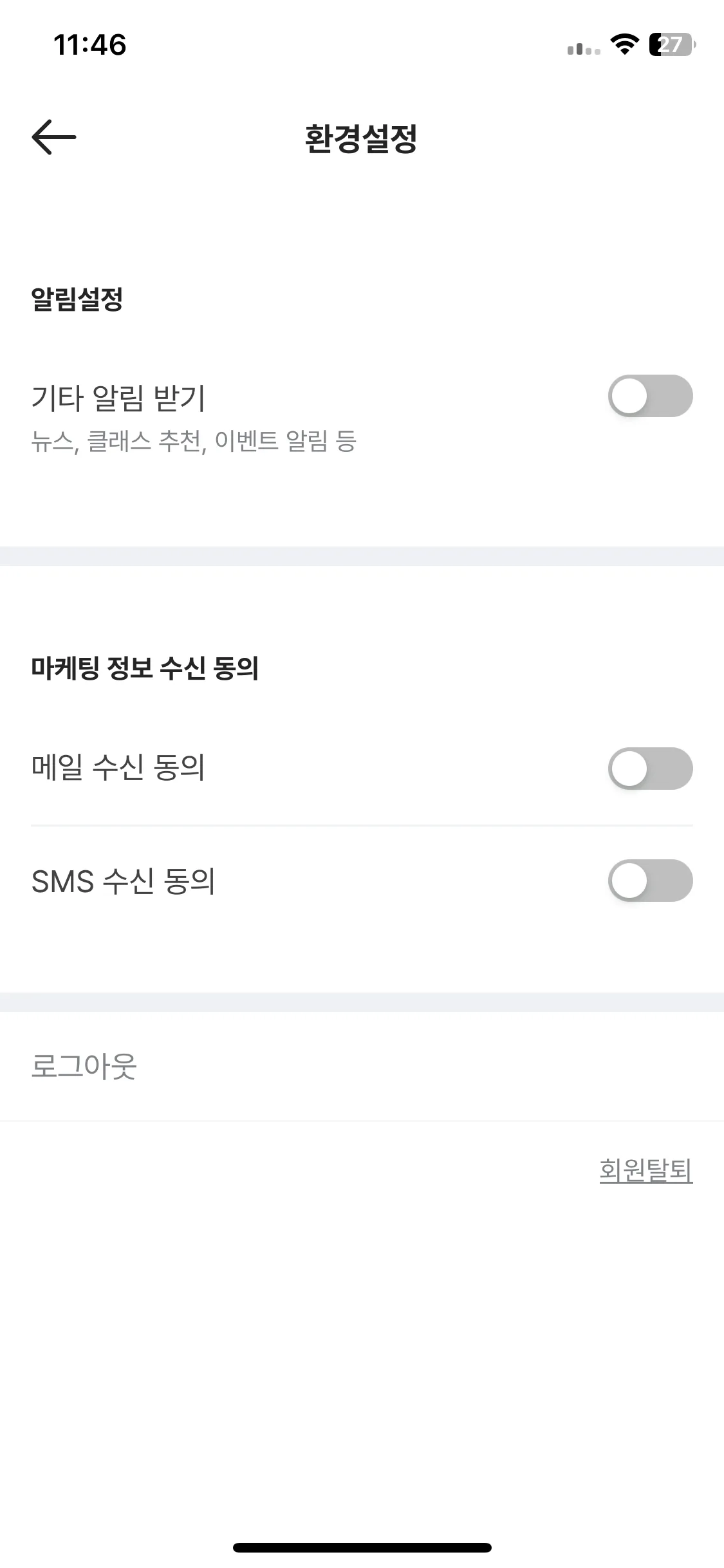Turn on 메일 수신 동의 toggle
The height and width of the screenshot is (1568, 724).
(x=650, y=768)
